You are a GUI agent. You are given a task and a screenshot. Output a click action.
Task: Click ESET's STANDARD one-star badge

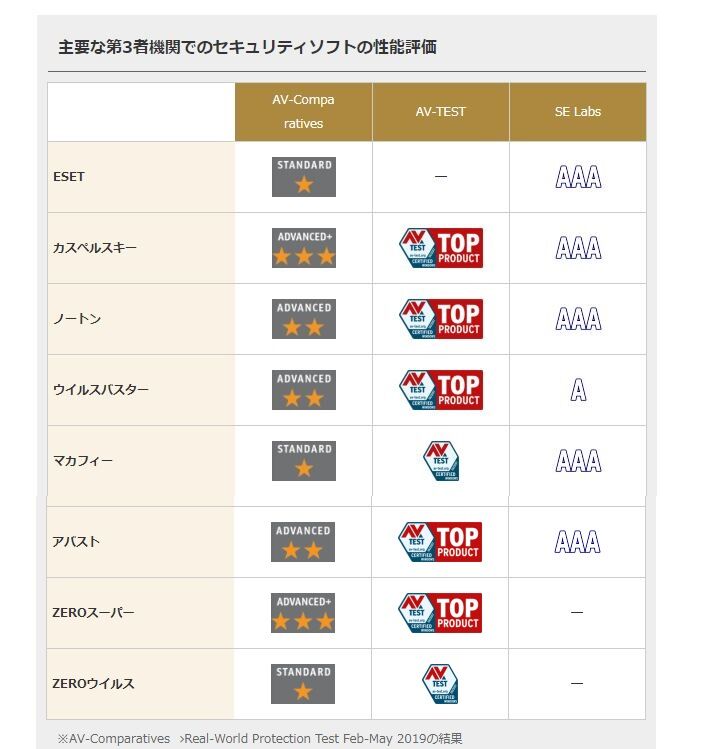pos(304,177)
